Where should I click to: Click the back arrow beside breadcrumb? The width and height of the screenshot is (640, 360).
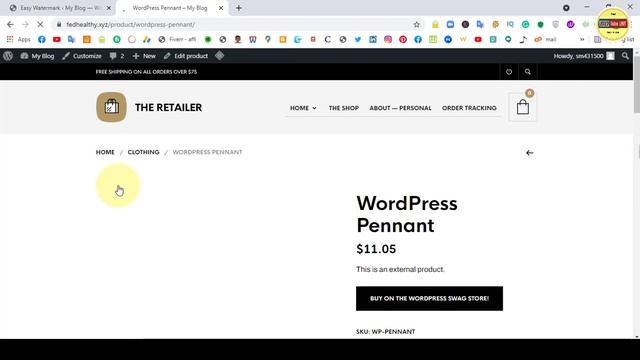(529, 153)
